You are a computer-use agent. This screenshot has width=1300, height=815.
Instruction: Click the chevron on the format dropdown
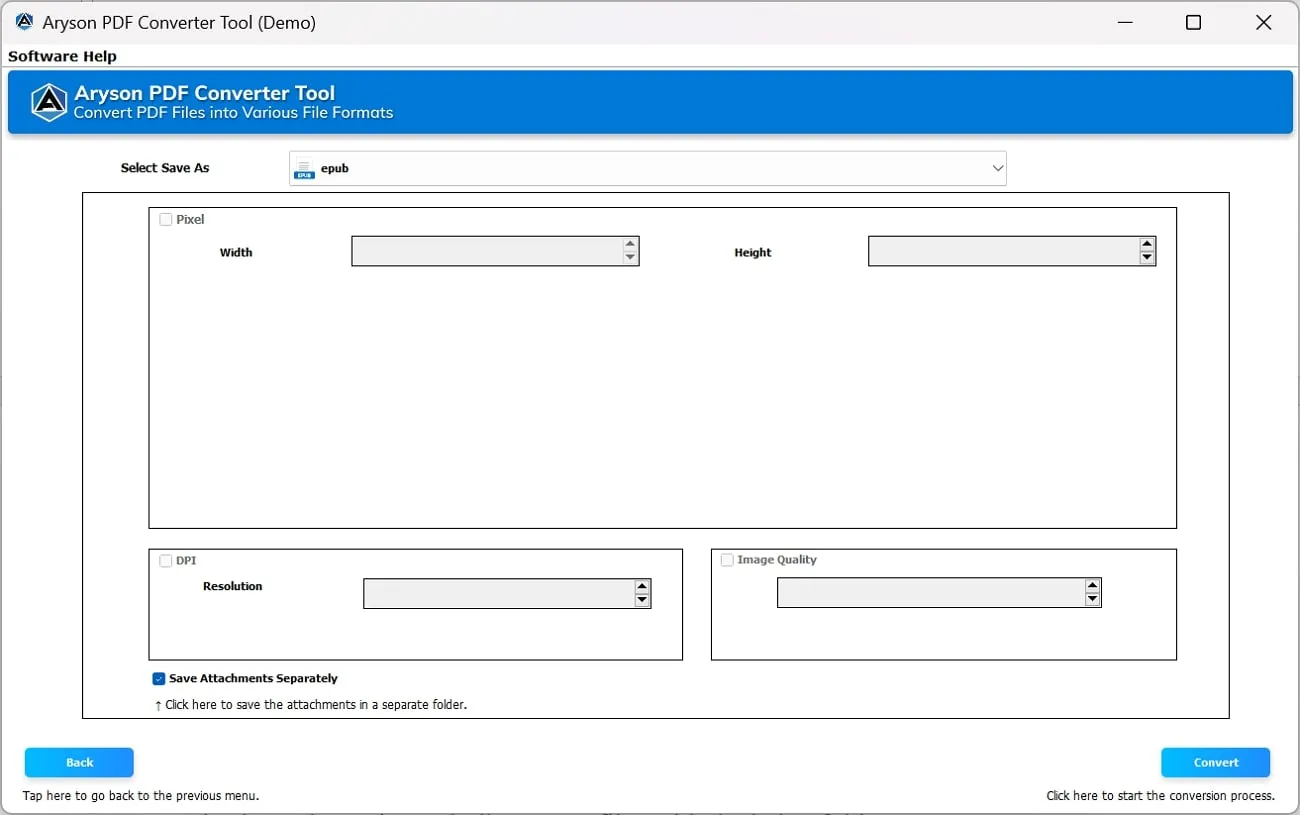click(997, 168)
